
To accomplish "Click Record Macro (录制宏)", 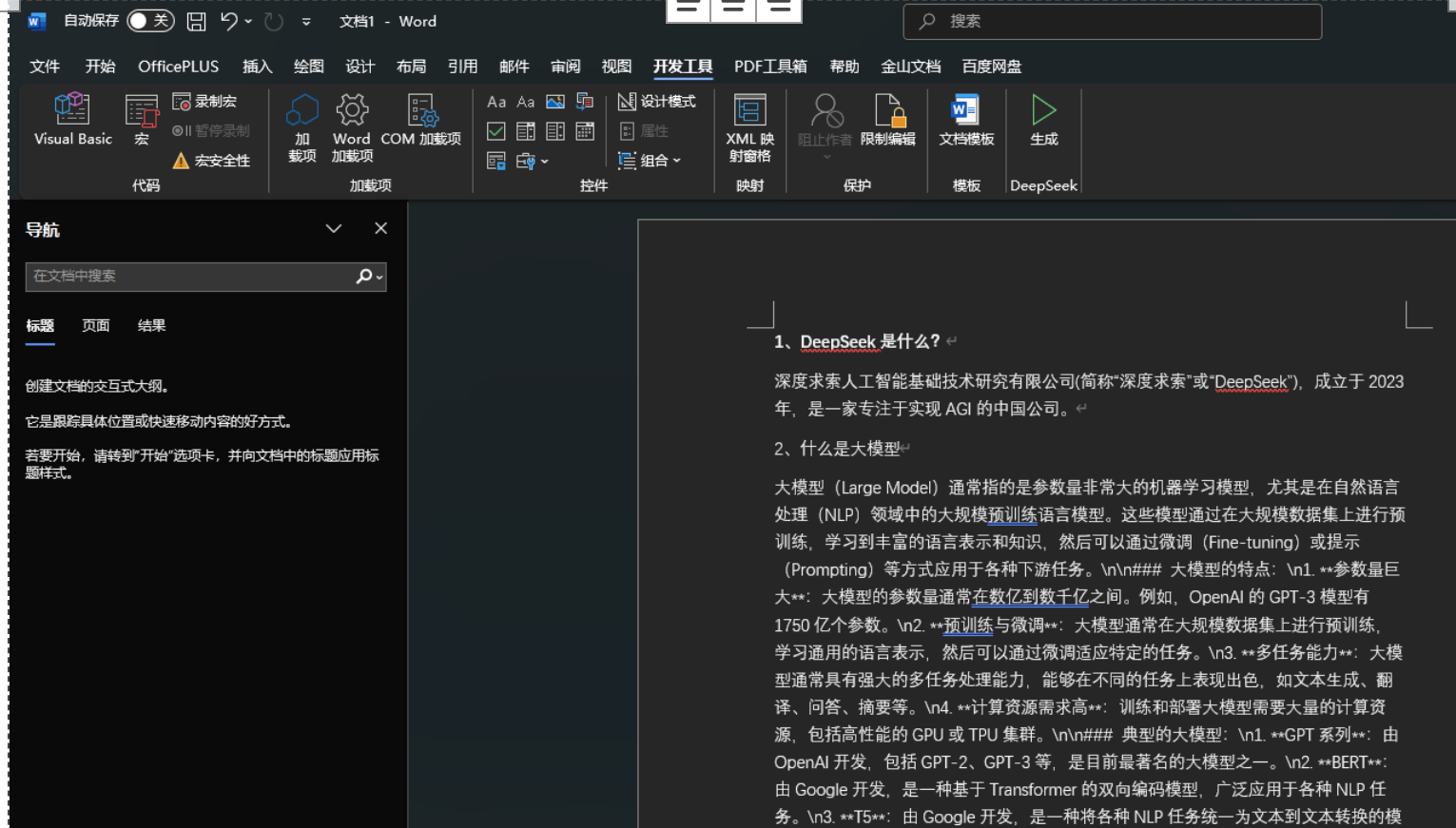I will (205, 102).
